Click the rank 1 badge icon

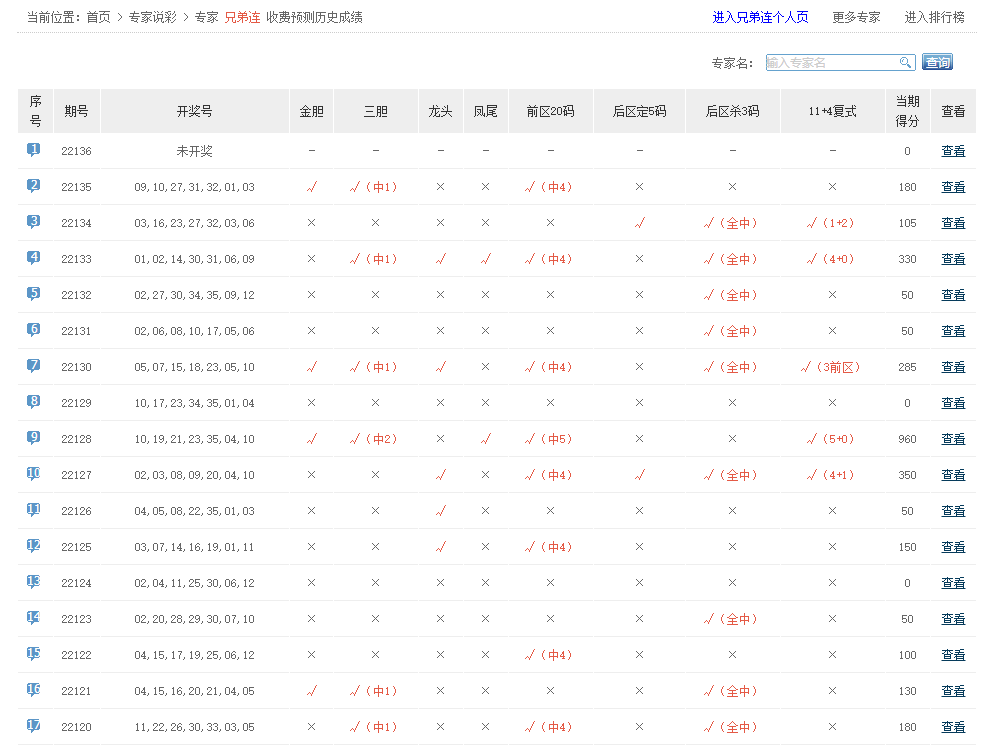tap(34, 150)
